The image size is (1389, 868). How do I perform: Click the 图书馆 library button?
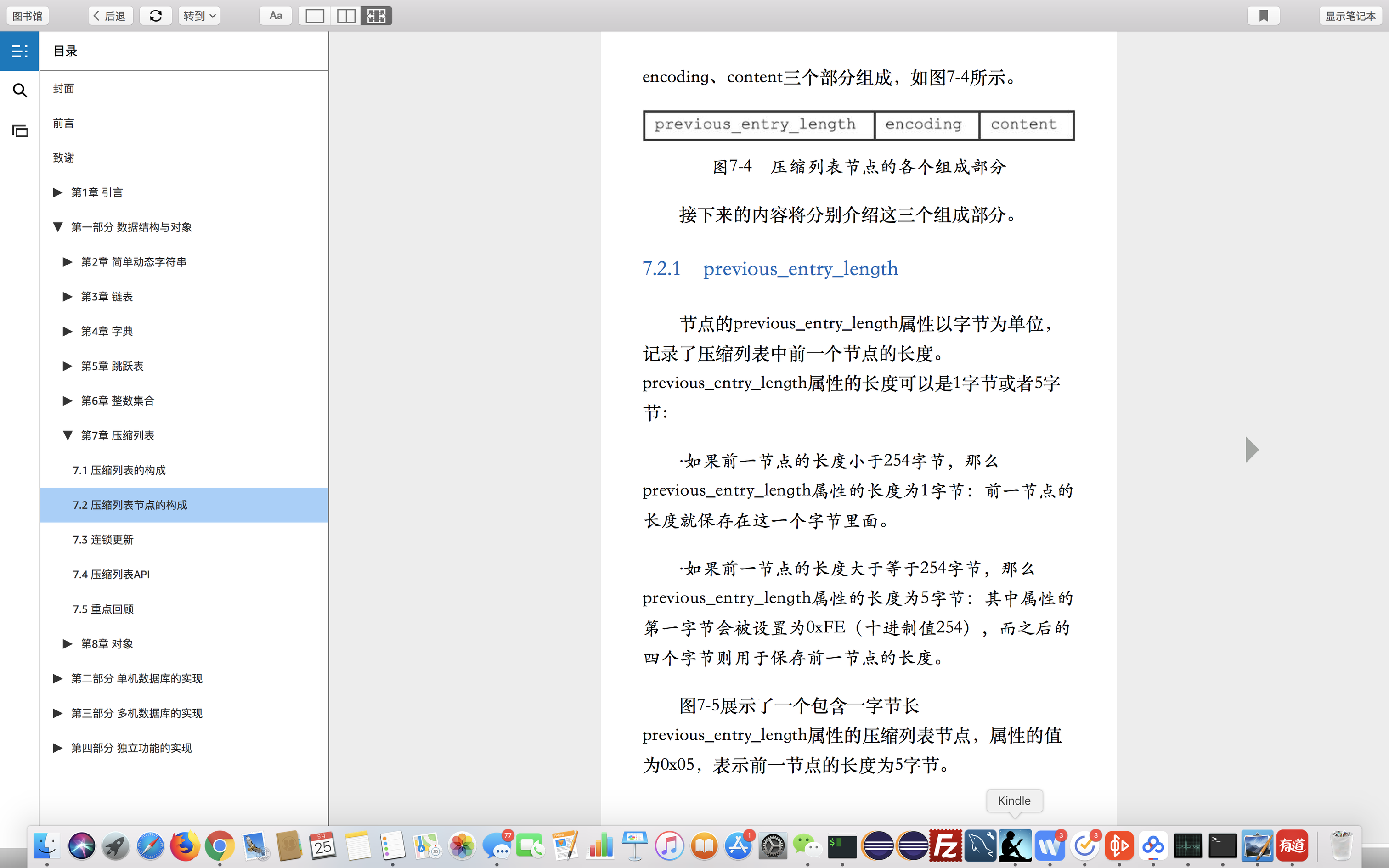tap(28, 16)
